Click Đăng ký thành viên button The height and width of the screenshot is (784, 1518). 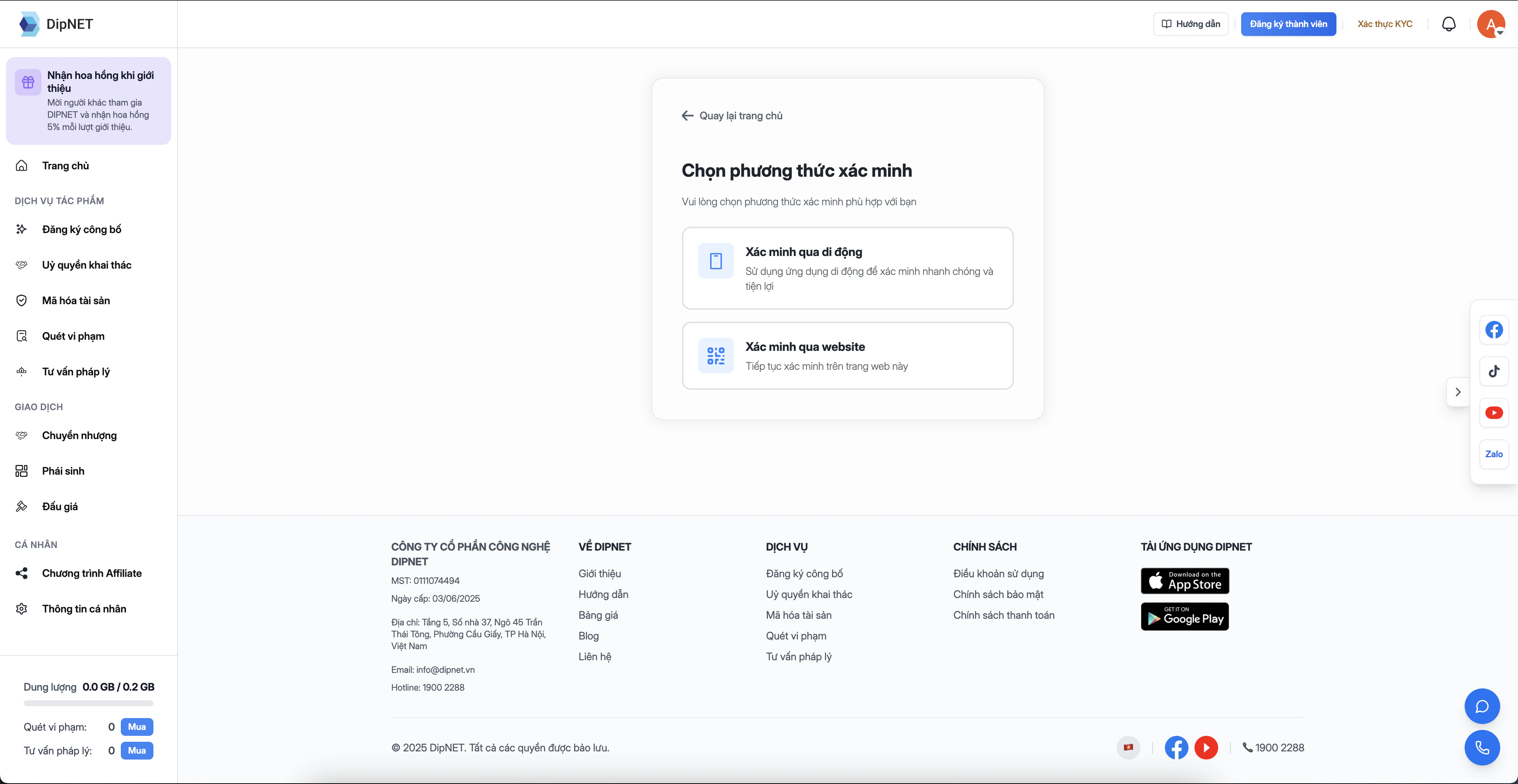point(1288,24)
